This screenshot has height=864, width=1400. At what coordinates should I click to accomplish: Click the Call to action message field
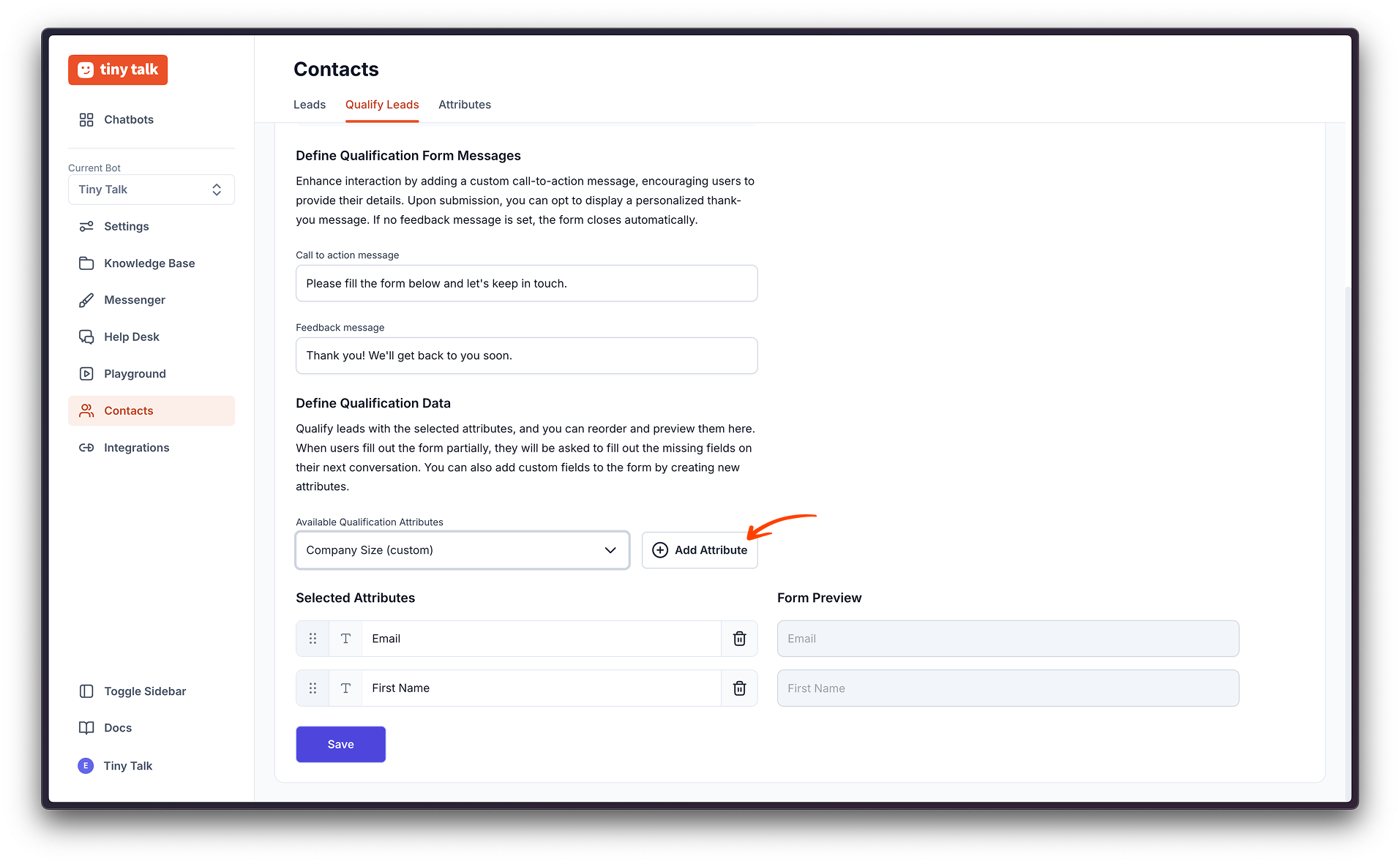tap(526, 283)
